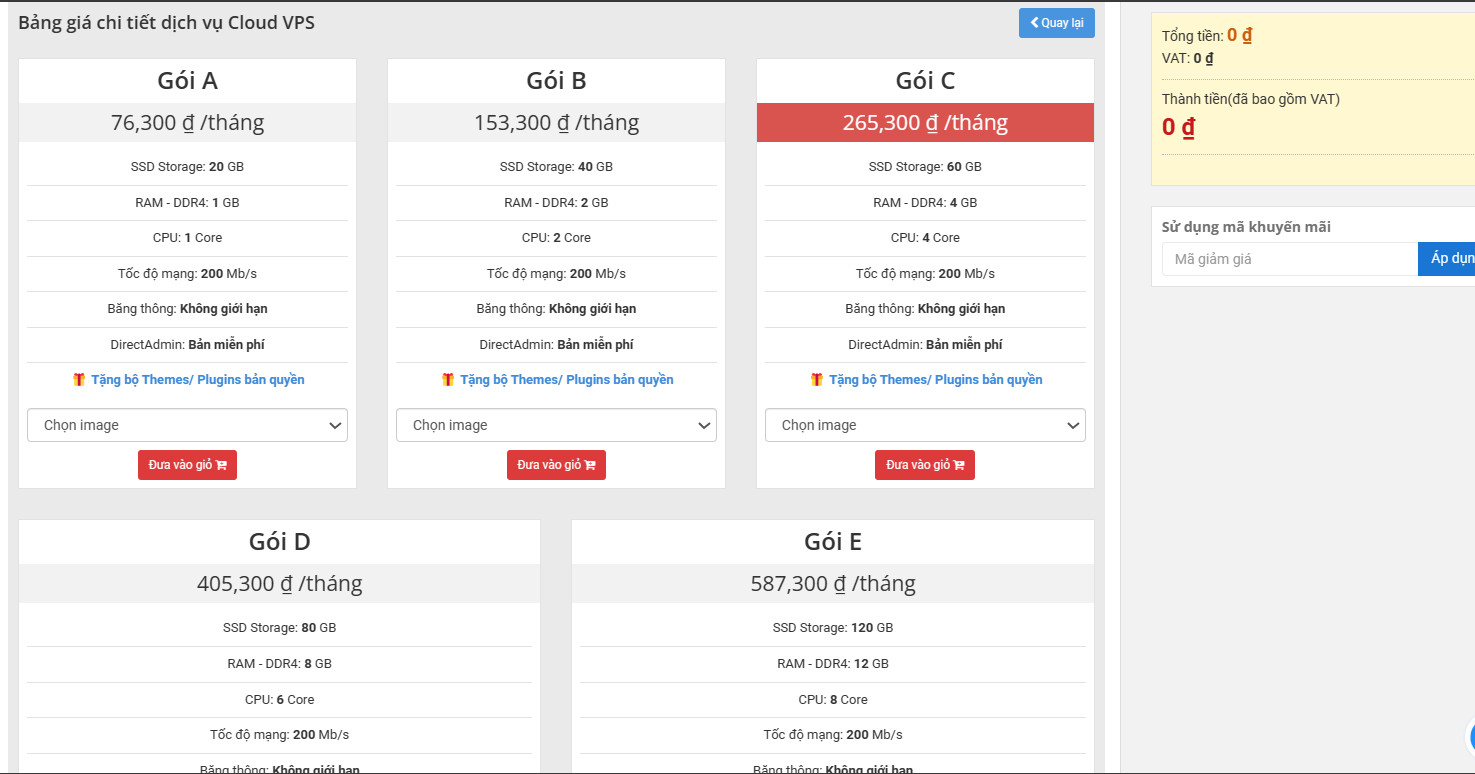This screenshot has height=774, width=1475.
Task: Click the Gói D package title
Action: (279, 542)
